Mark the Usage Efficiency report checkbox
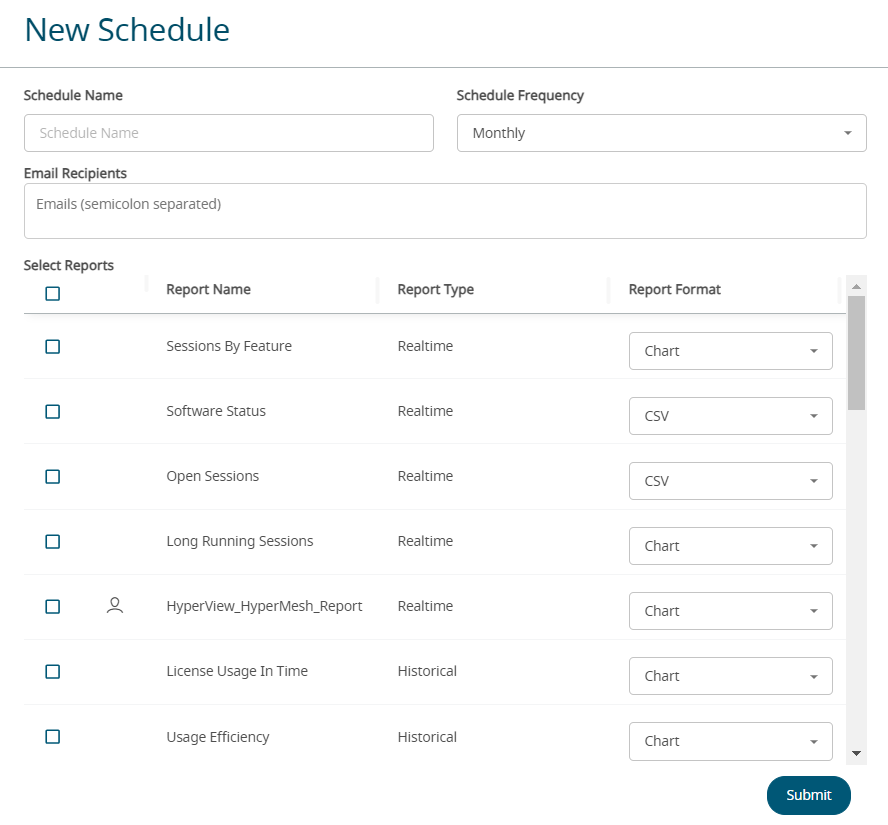888x825 pixels. (x=53, y=737)
